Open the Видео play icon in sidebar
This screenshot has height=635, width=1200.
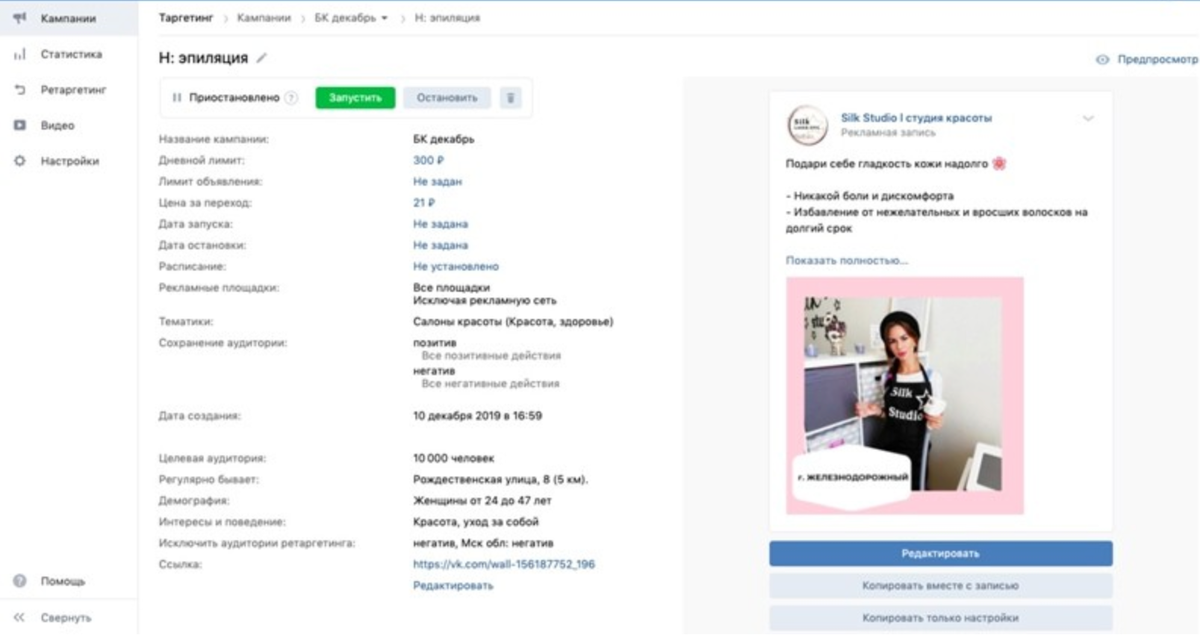tap(19, 126)
